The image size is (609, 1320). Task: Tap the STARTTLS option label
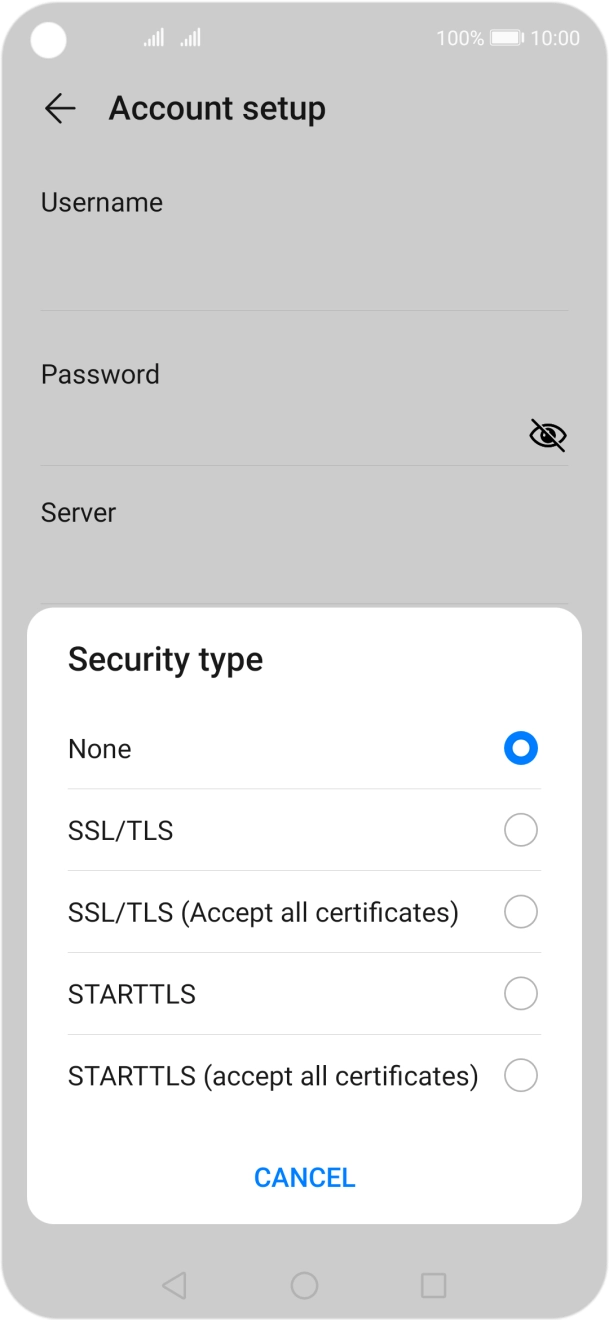[132, 994]
